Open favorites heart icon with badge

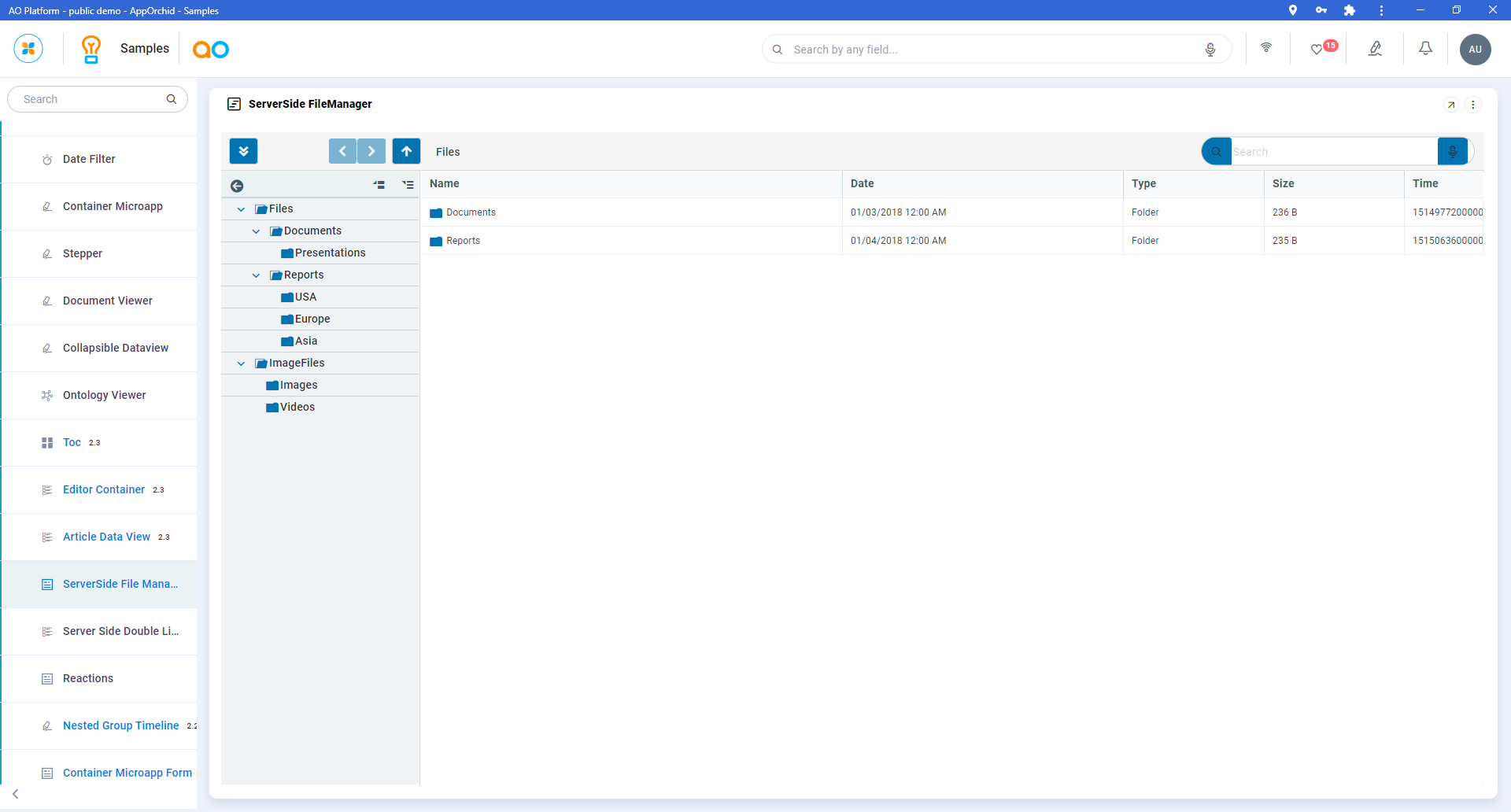1317,49
